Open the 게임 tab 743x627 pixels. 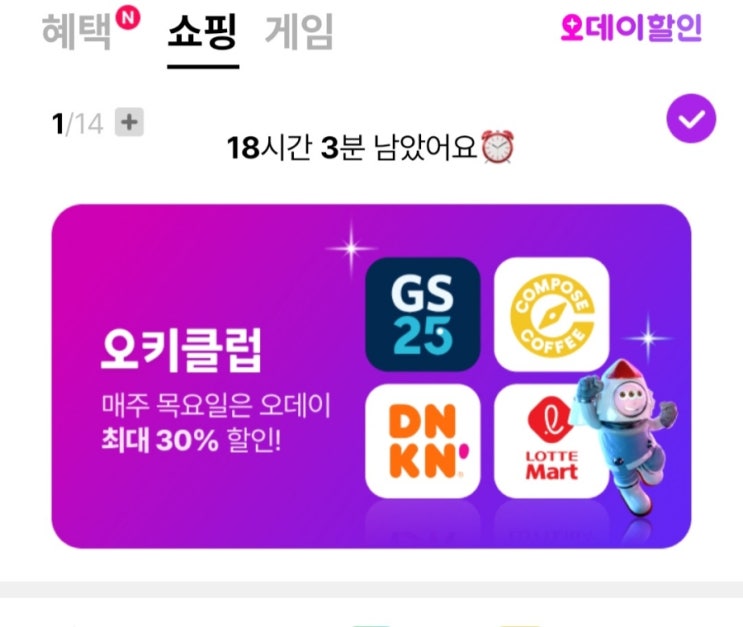(299, 31)
